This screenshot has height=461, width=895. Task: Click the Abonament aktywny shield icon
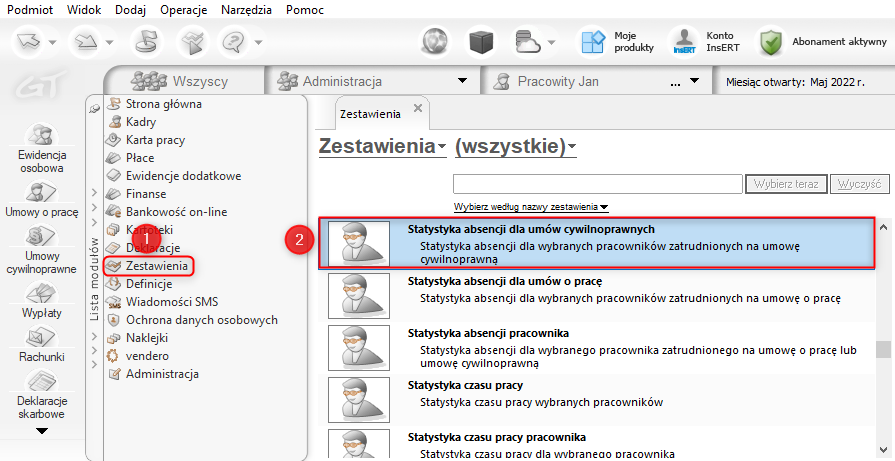tap(772, 42)
